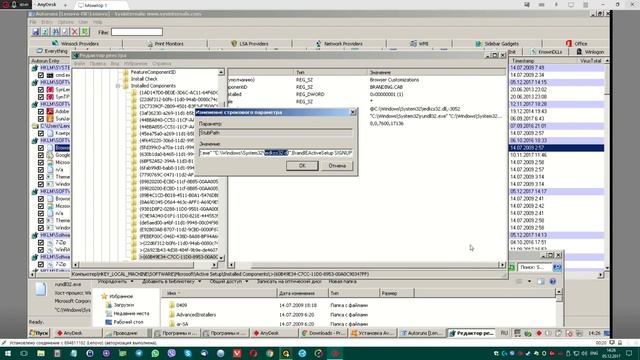Viewport: 640px width, 360px height.
Task: Click the File Explorer icon on host taskbar
Action: coord(41,353)
